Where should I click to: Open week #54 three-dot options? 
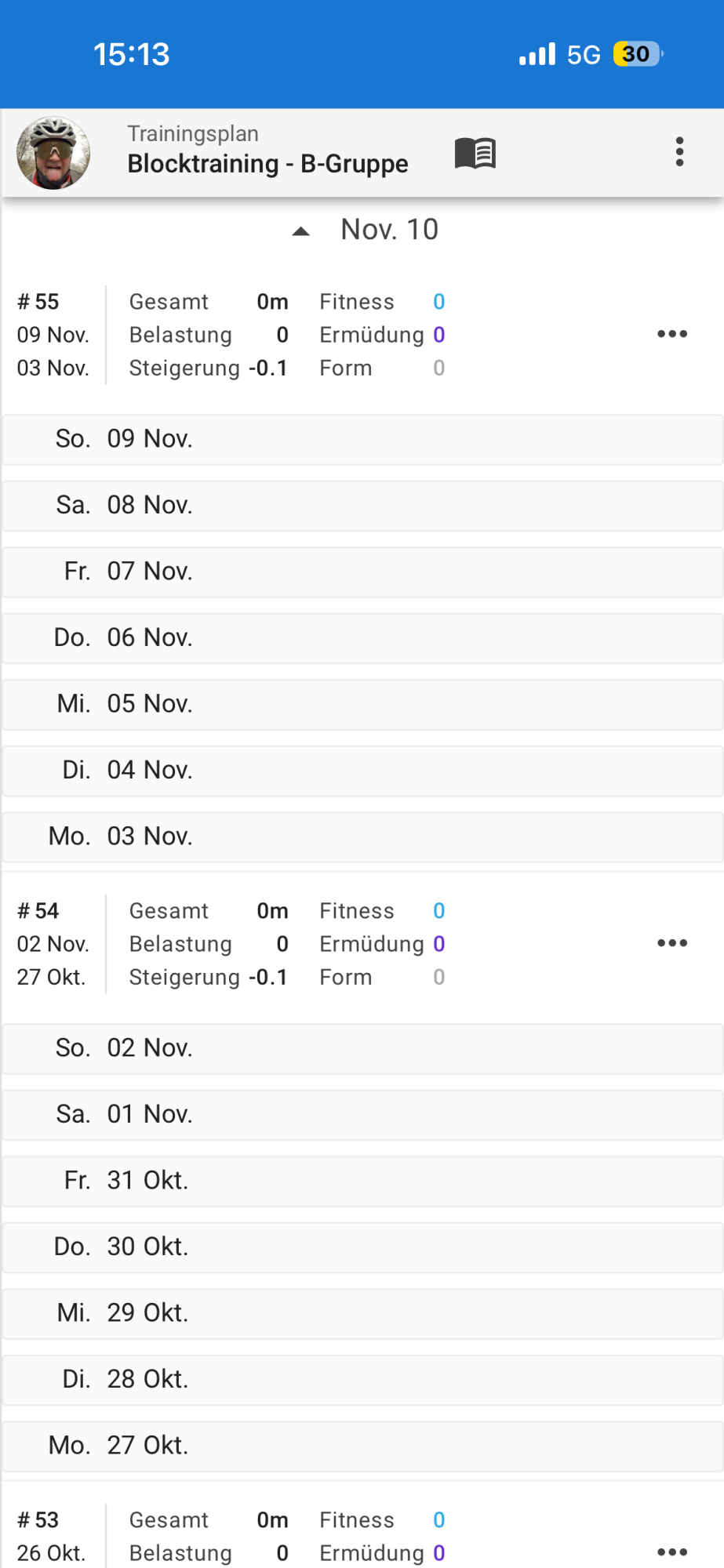(672, 943)
